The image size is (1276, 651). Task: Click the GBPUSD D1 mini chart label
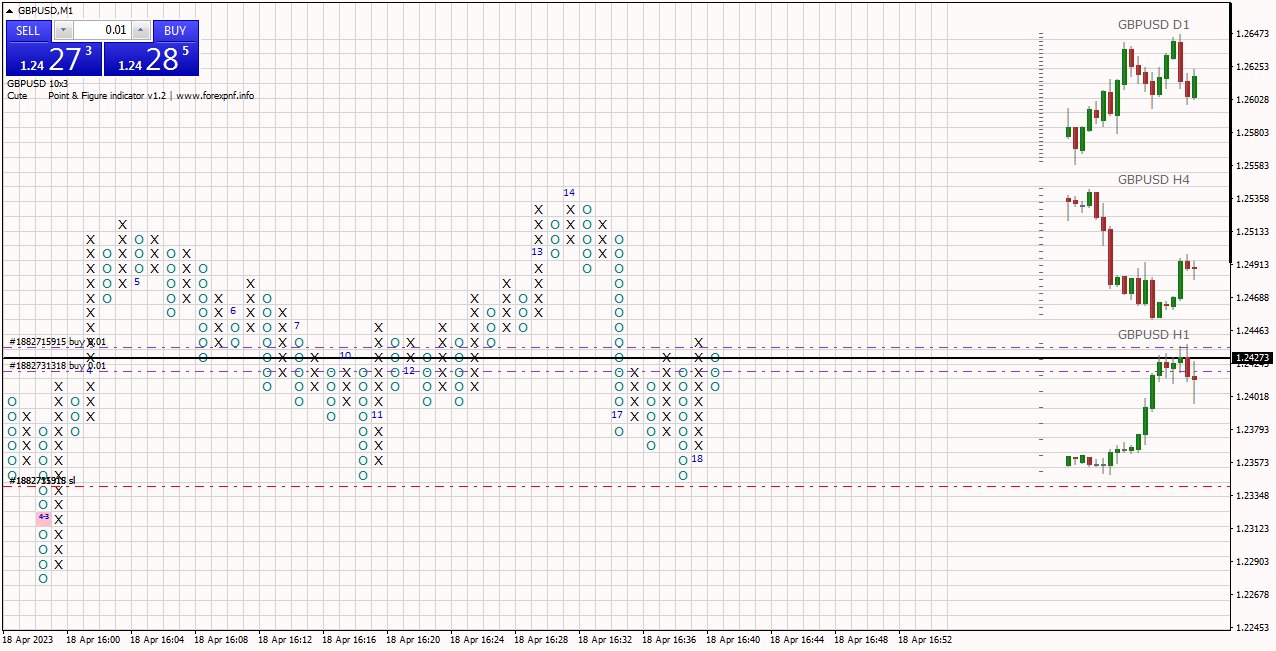(1153, 24)
